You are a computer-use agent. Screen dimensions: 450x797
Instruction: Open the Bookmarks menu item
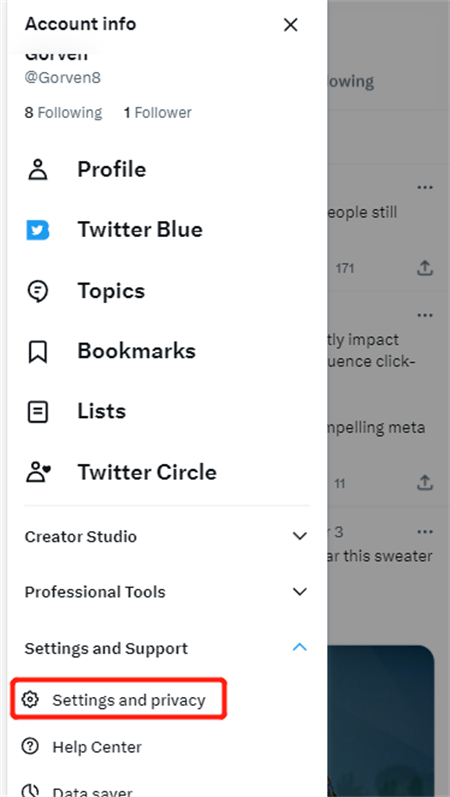pyautogui.click(x=136, y=351)
